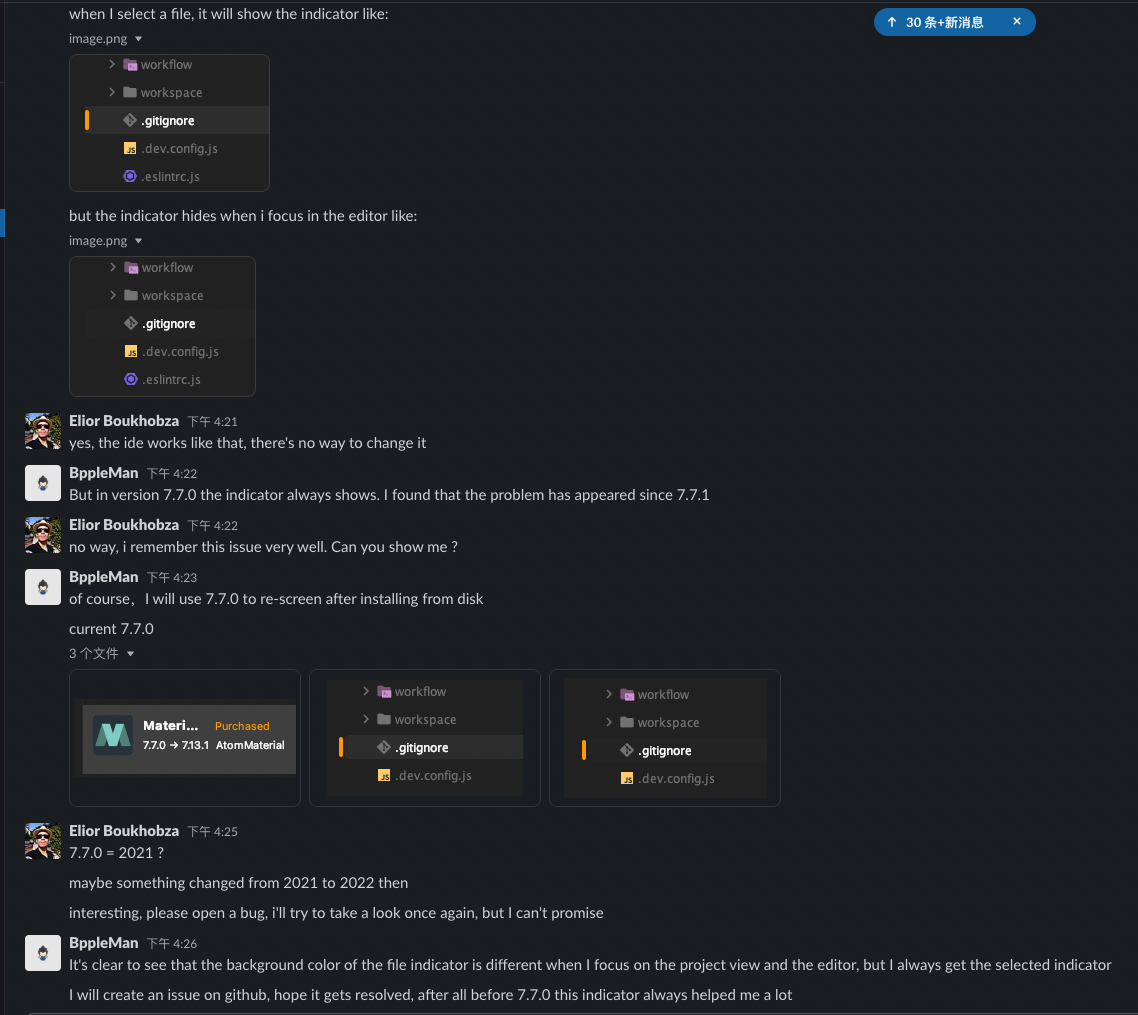The height and width of the screenshot is (1015, 1138).
Task: Select the workspace folder icon
Action: click(x=131, y=91)
